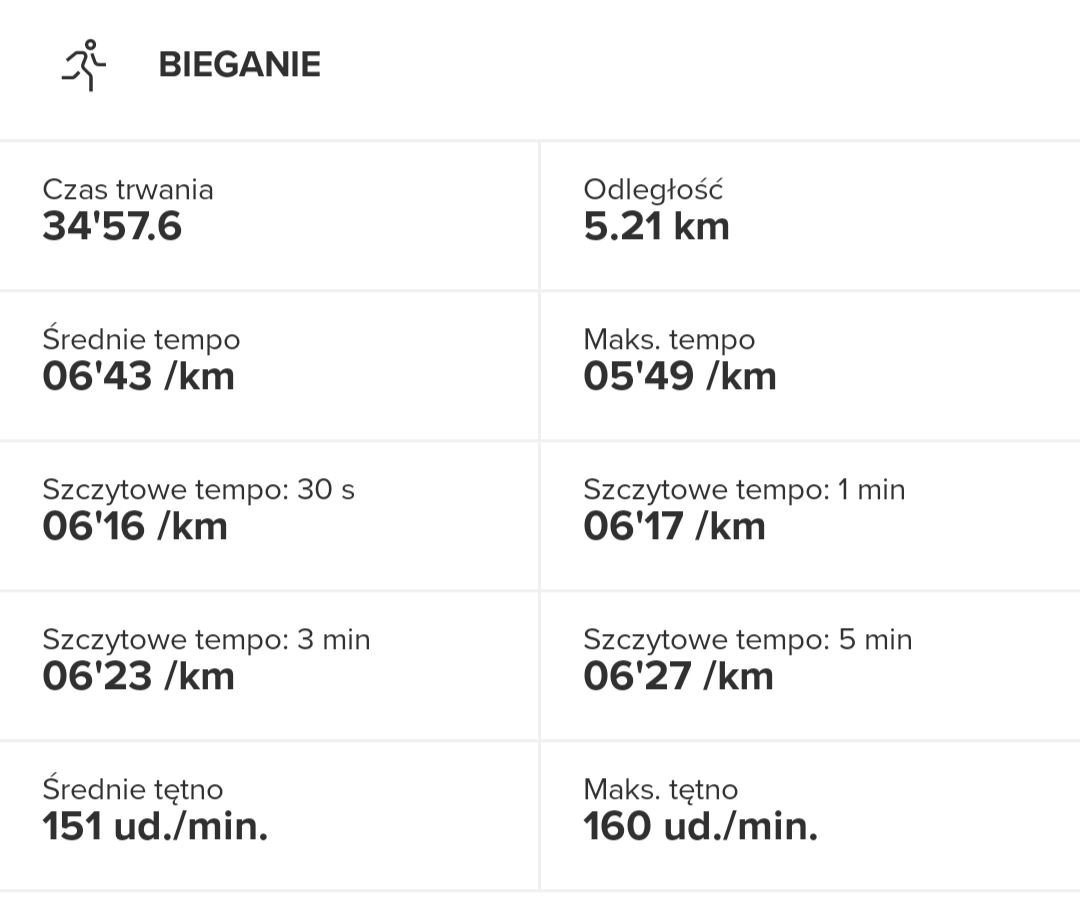Click the running figure icon
The image size is (1080, 906).
coord(84,66)
